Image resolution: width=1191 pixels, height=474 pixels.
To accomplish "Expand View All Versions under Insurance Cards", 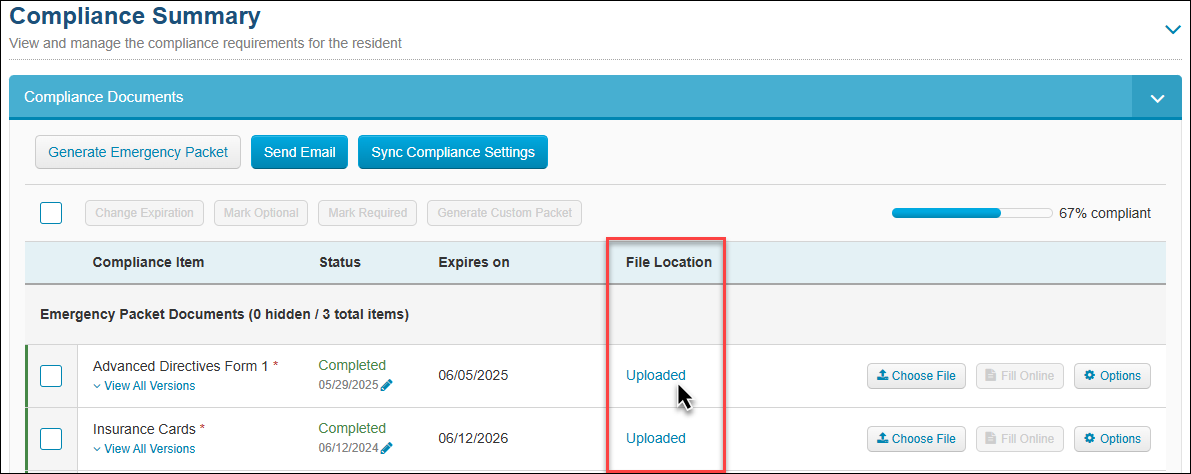I will click(144, 449).
